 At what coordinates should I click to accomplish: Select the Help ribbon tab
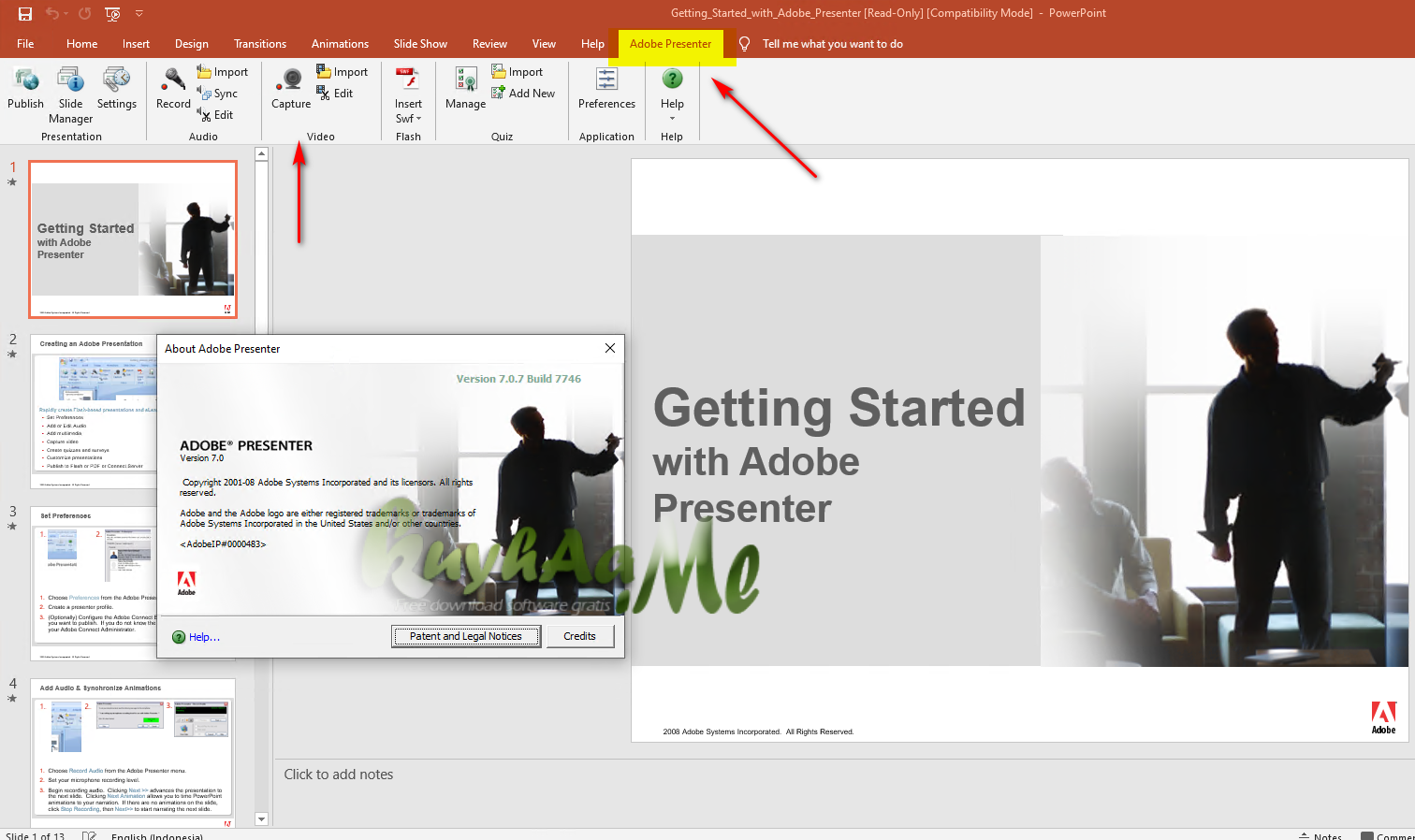tap(592, 44)
